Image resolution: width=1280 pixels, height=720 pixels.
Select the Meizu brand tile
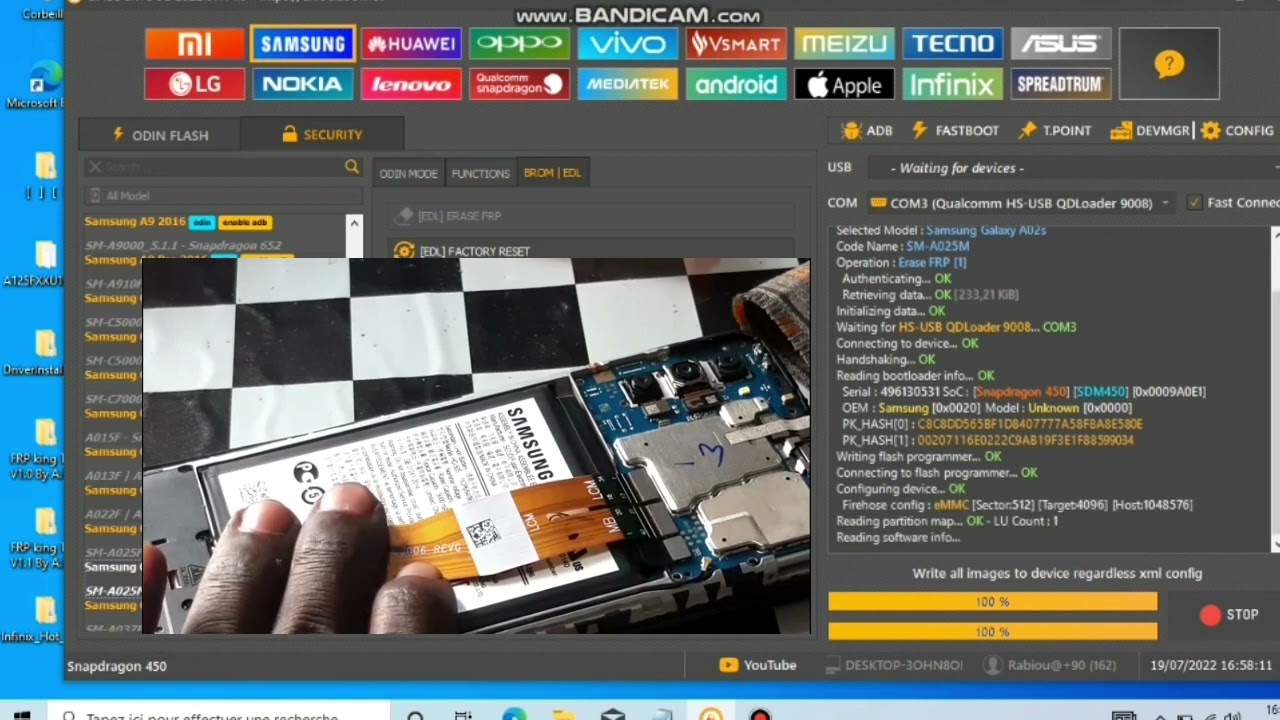[844, 43]
